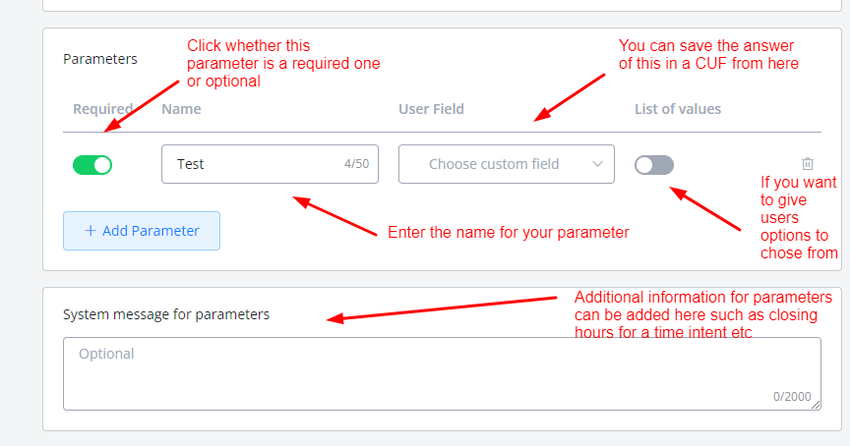Click the plus icon in Add Parameter
Viewport: 850px width, 446px height.
91,231
